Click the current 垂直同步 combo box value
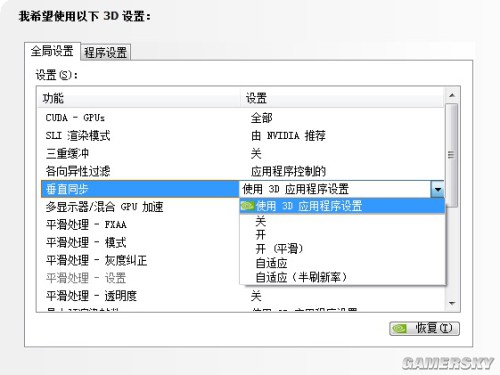The width and height of the screenshot is (500, 375). coord(335,189)
